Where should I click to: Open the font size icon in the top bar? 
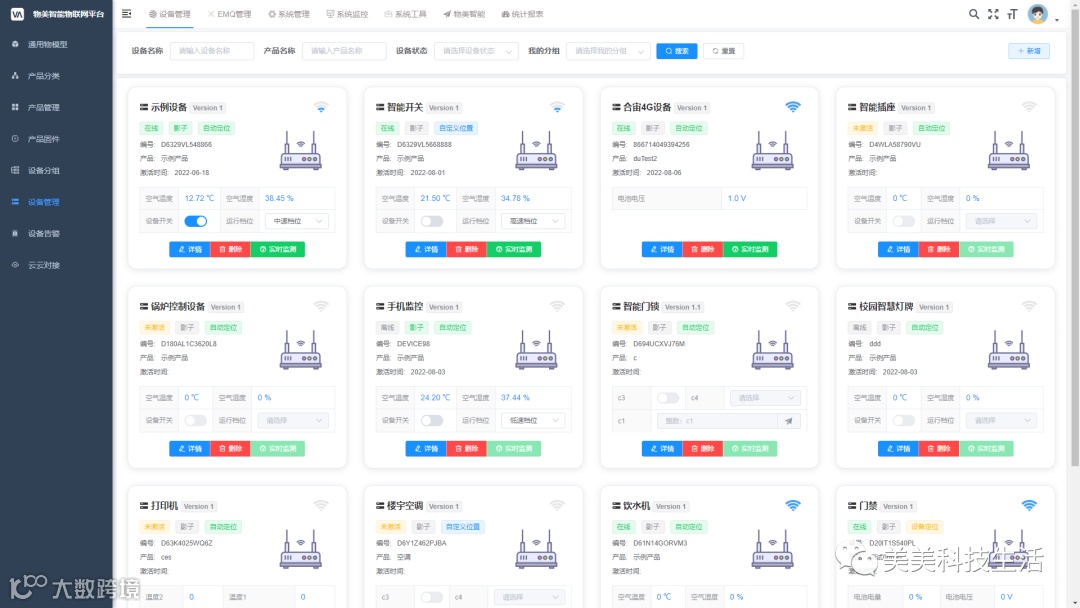(1012, 14)
